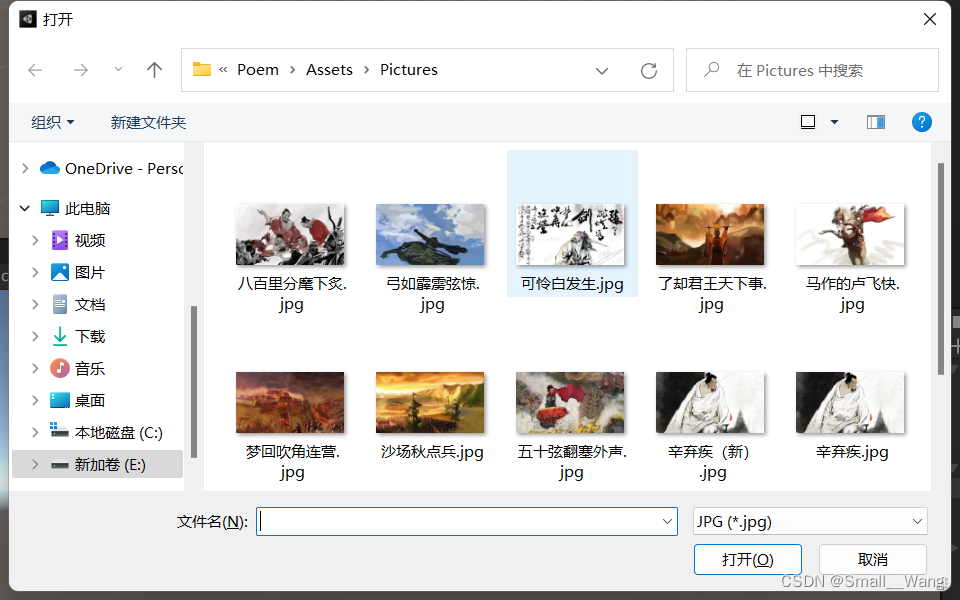Open recent locations chevron beside forward arrow
The image size is (960, 600).
[x=118, y=70]
